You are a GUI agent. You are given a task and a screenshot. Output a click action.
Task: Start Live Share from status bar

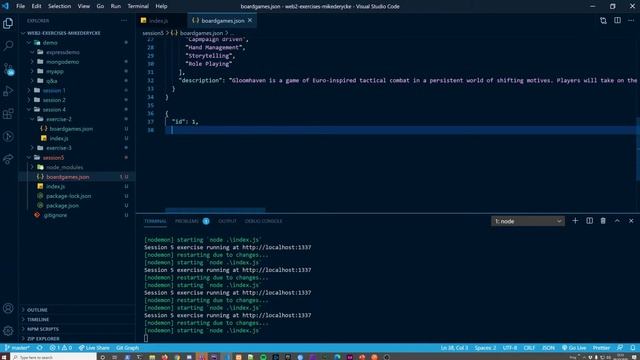[x=94, y=348]
